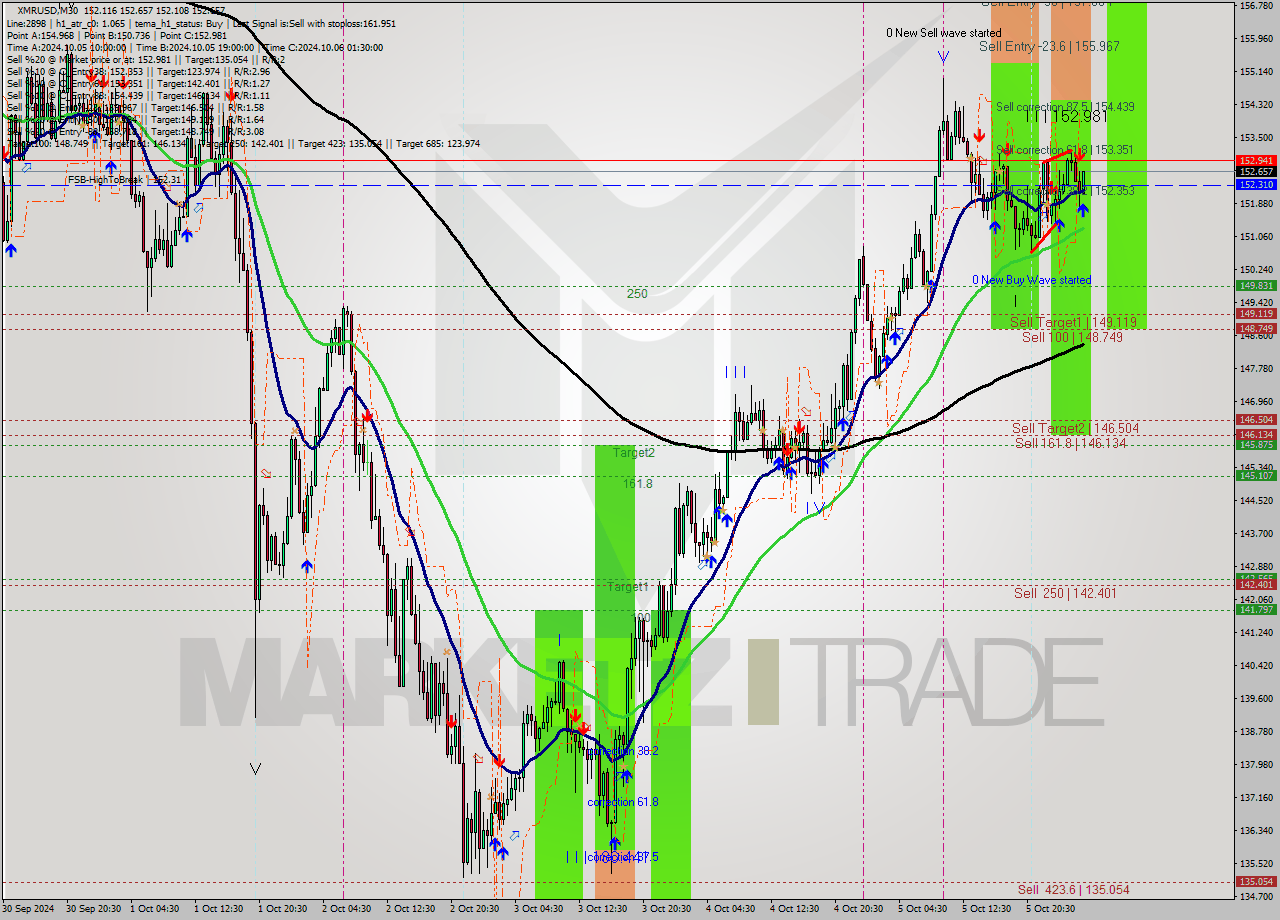Viewport: 1280px width, 920px height.
Task: Click the green 'Target2' zone label
Action: pos(634,453)
